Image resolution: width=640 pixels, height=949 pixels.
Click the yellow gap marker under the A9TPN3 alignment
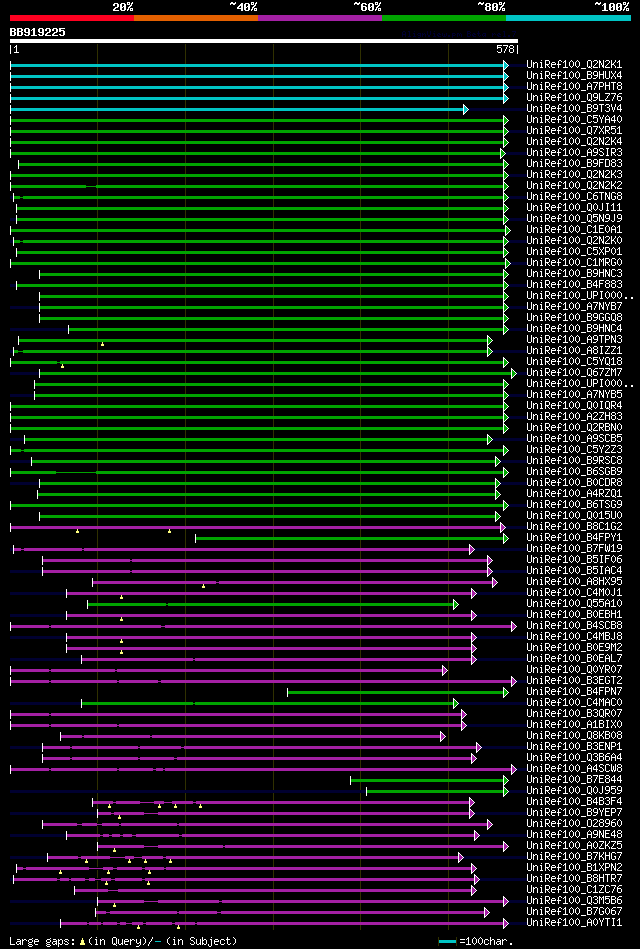[102, 344]
